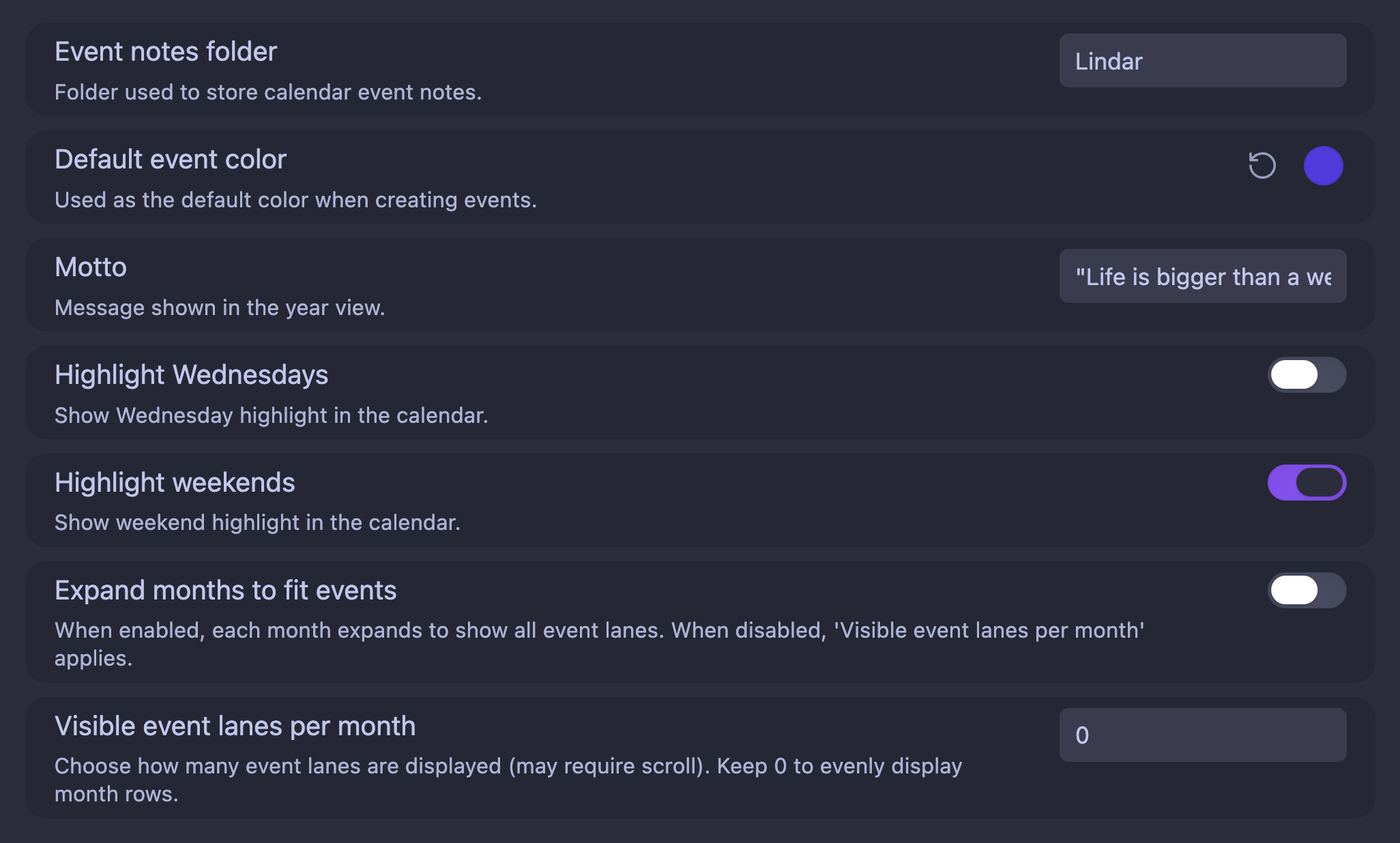
Task: Click 'Used as the default color' description
Action: (295, 200)
